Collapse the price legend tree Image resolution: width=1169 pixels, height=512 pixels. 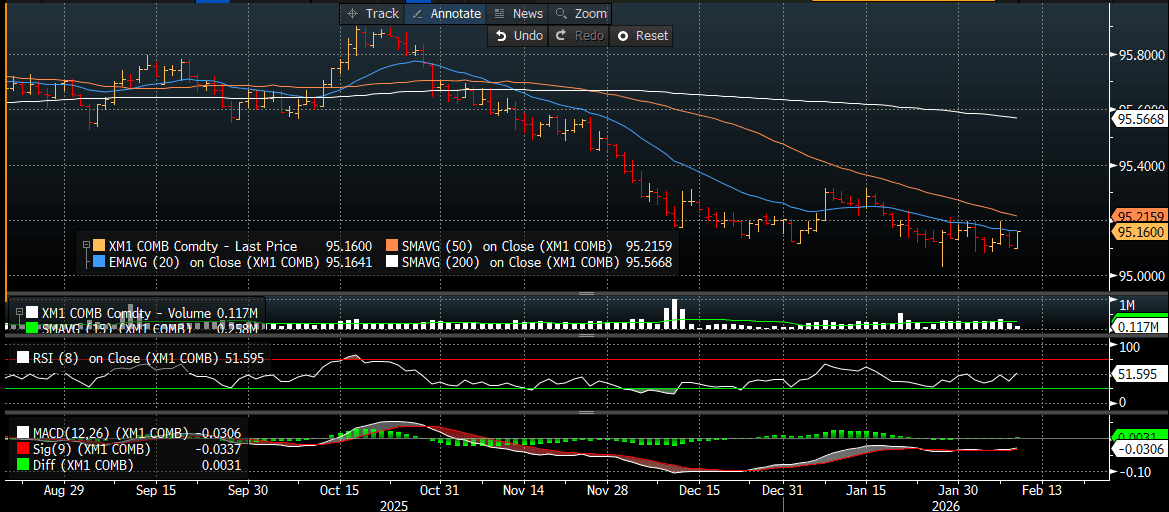[x=87, y=245]
